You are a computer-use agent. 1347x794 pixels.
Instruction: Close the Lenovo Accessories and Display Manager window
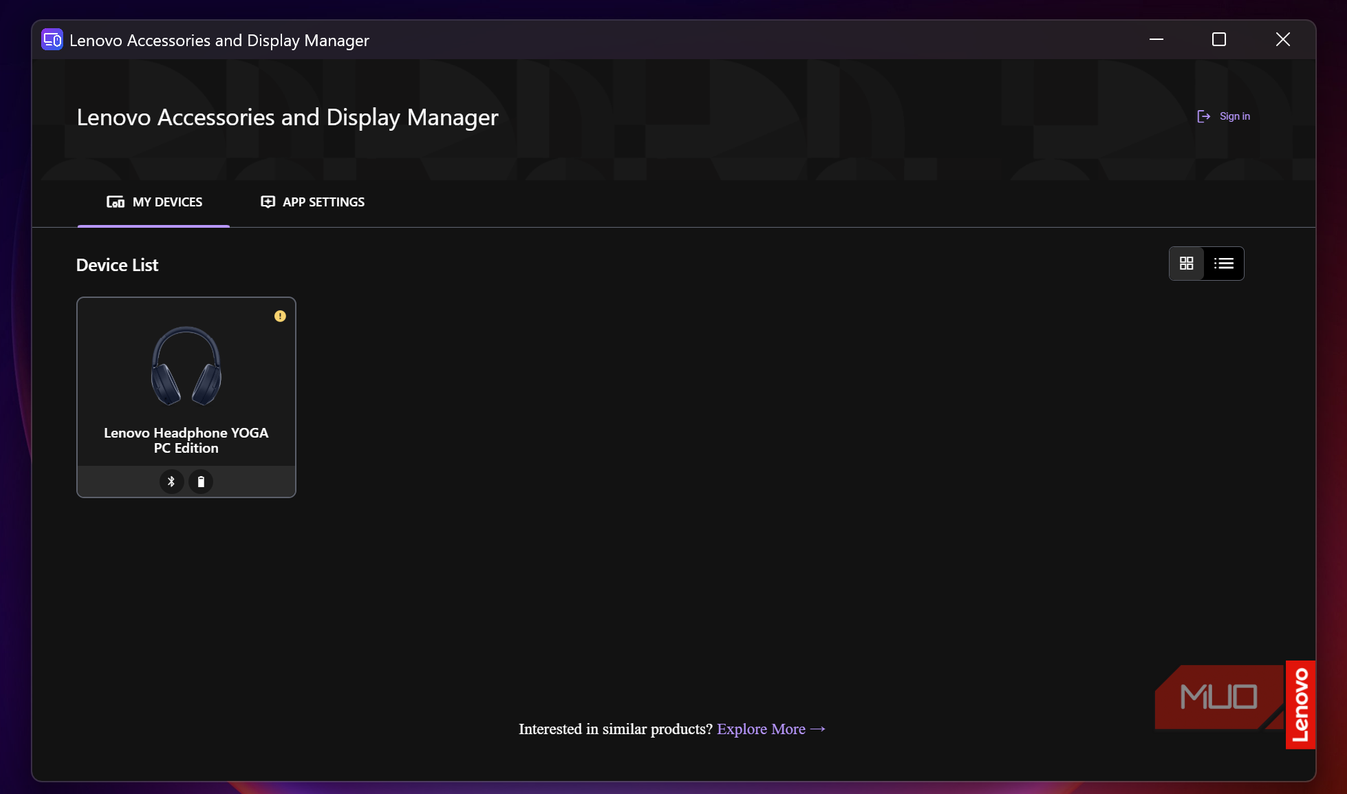coord(1283,40)
